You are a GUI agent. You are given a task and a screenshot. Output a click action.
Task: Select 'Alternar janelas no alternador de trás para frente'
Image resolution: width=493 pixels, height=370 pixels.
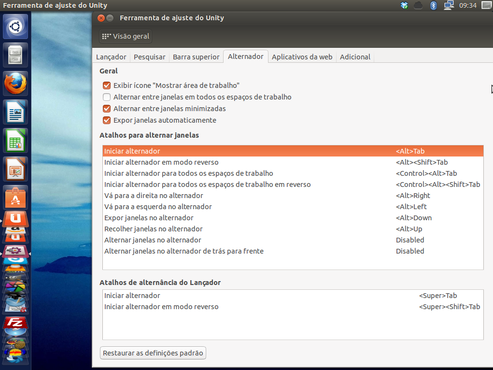click(x=293, y=251)
